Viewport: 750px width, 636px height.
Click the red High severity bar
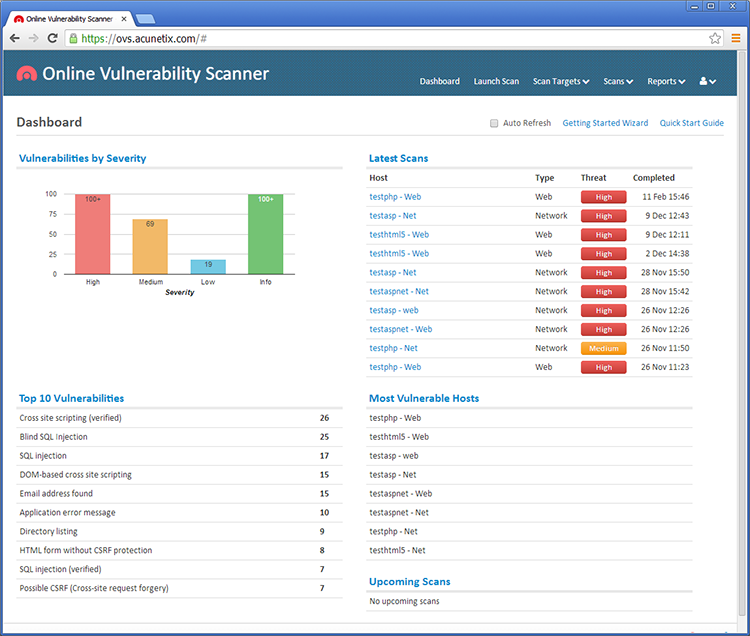coord(92,234)
